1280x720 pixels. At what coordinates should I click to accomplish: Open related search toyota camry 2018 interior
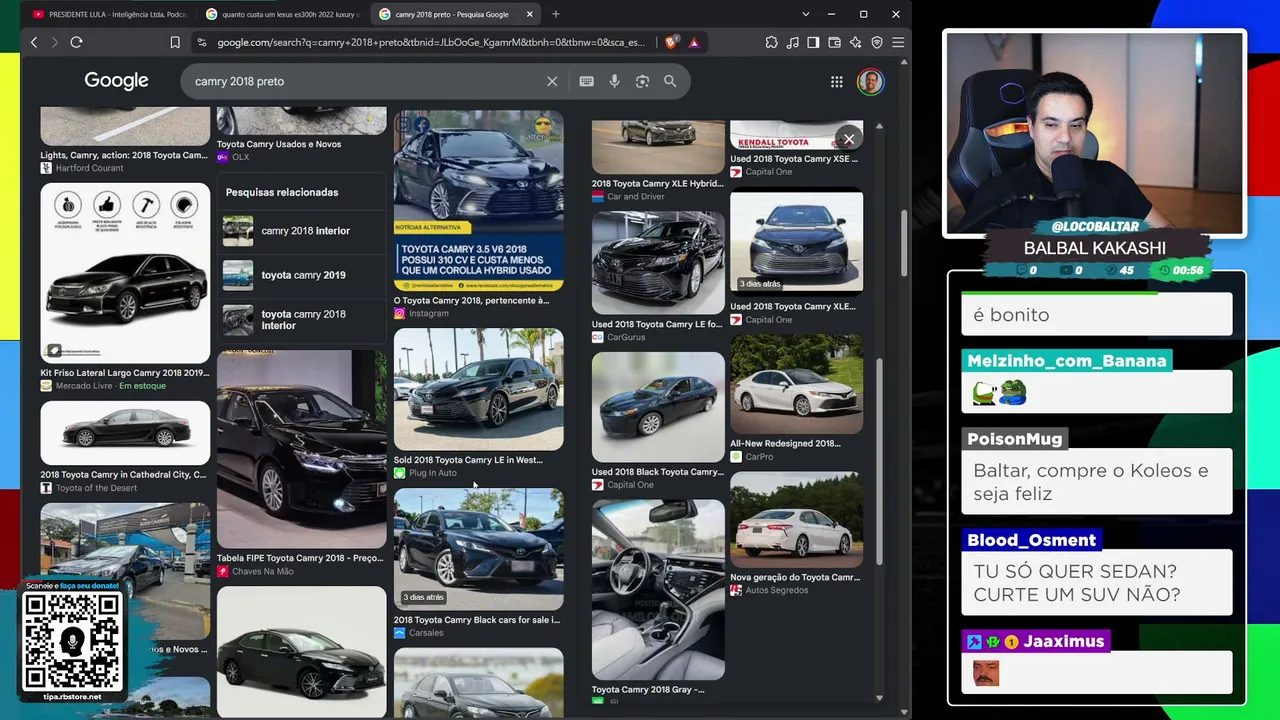pos(302,320)
